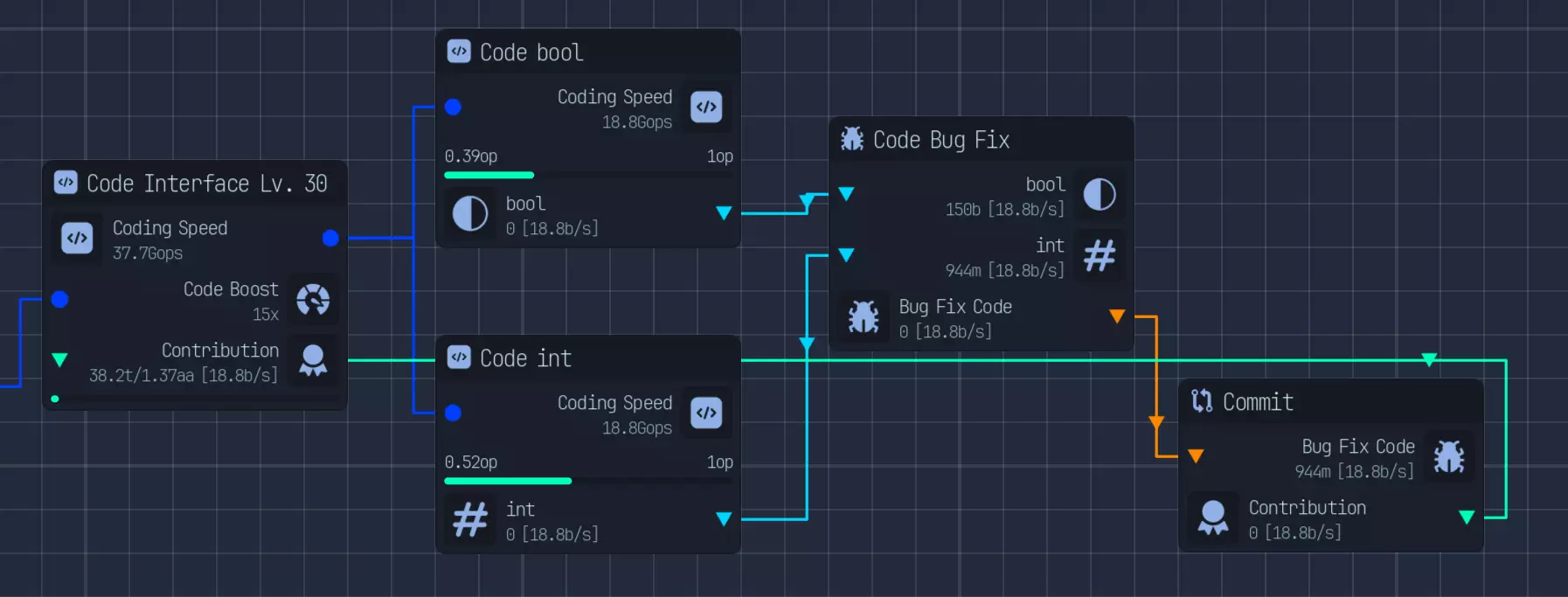Click the 18.8Gops value in Code int
Screen dimensions: 1568x597
[637, 428]
